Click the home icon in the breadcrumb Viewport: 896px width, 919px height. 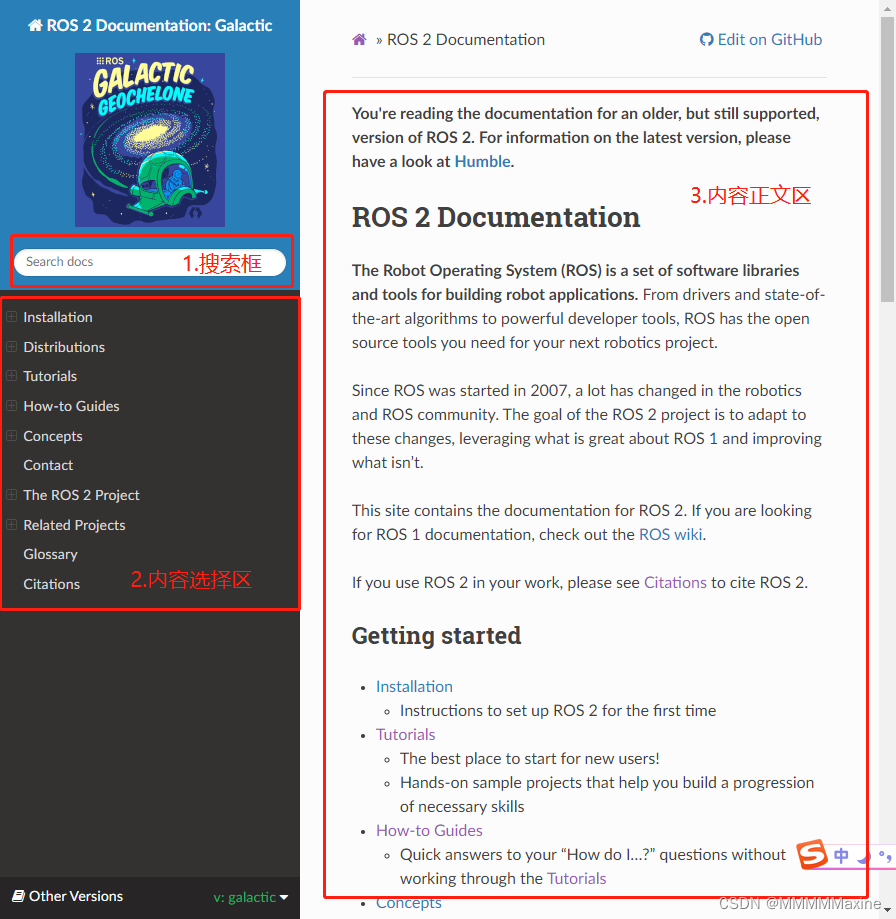coord(359,39)
